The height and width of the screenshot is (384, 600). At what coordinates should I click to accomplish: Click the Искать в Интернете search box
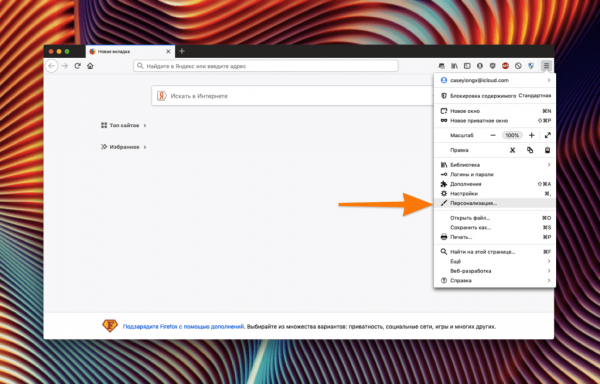pyautogui.click(x=293, y=96)
